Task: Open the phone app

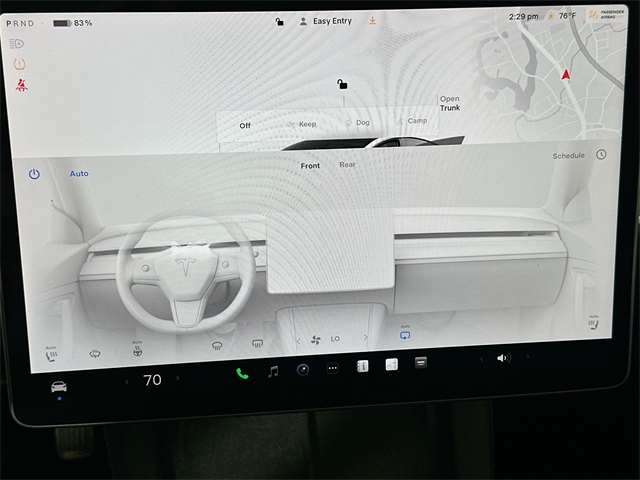Action: [242, 373]
